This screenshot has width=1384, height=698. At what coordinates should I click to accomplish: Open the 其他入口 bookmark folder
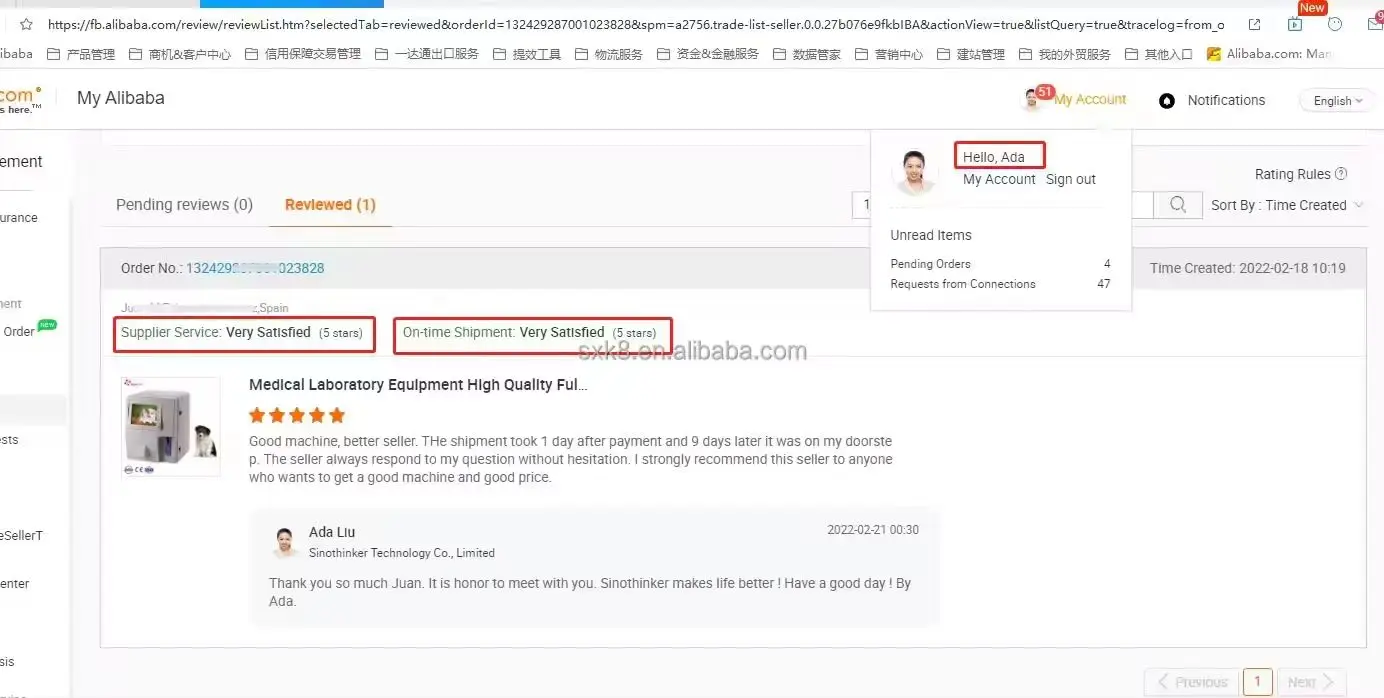point(1158,54)
